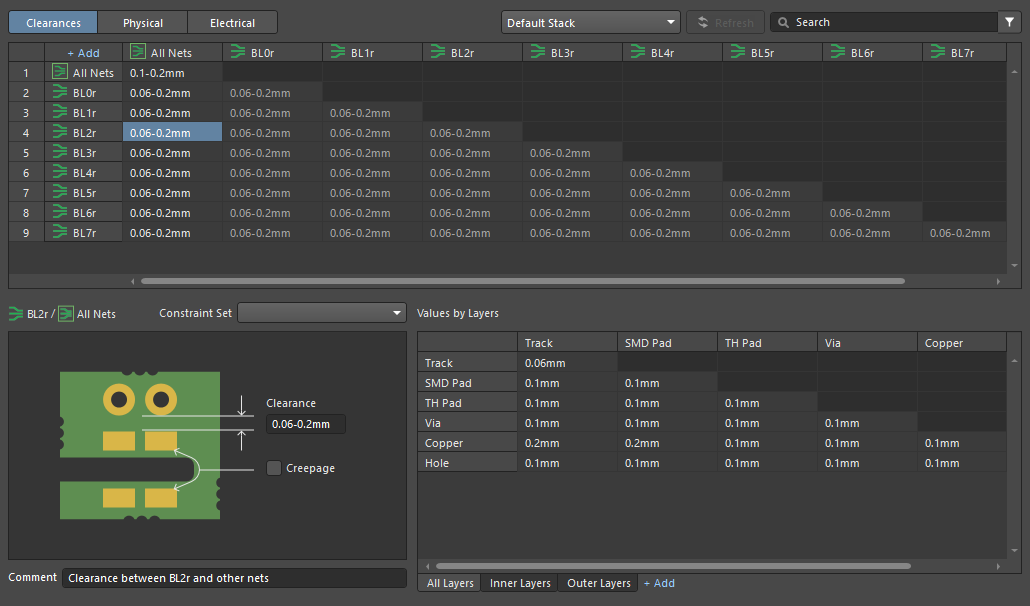Click the Clearance value input field
The width and height of the screenshot is (1030, 606).
[x=305, y=424]
